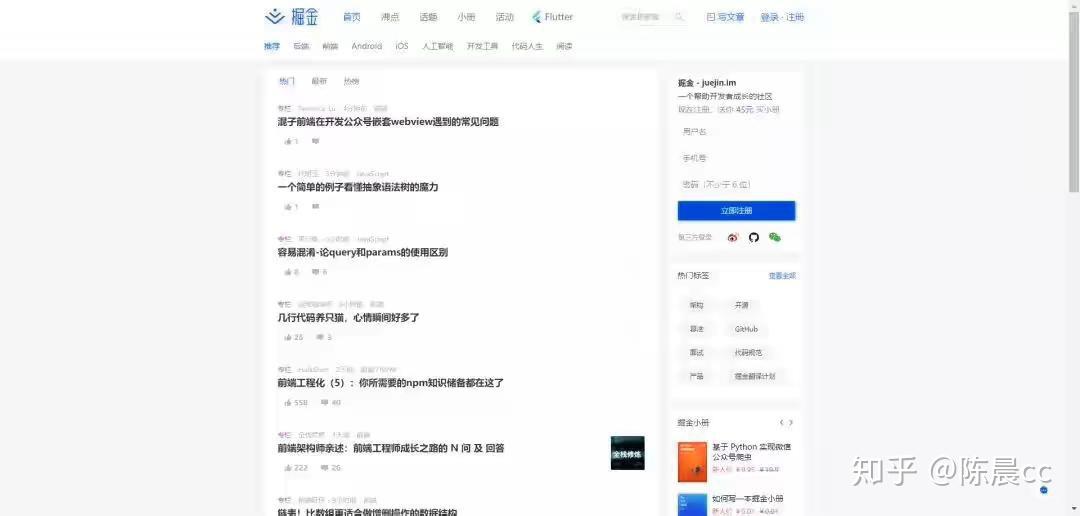This screenshot has width=1080, height=516.
Task: Open the Python 微信公众号爬虫 booklet cover
Action: pos(692,462)
